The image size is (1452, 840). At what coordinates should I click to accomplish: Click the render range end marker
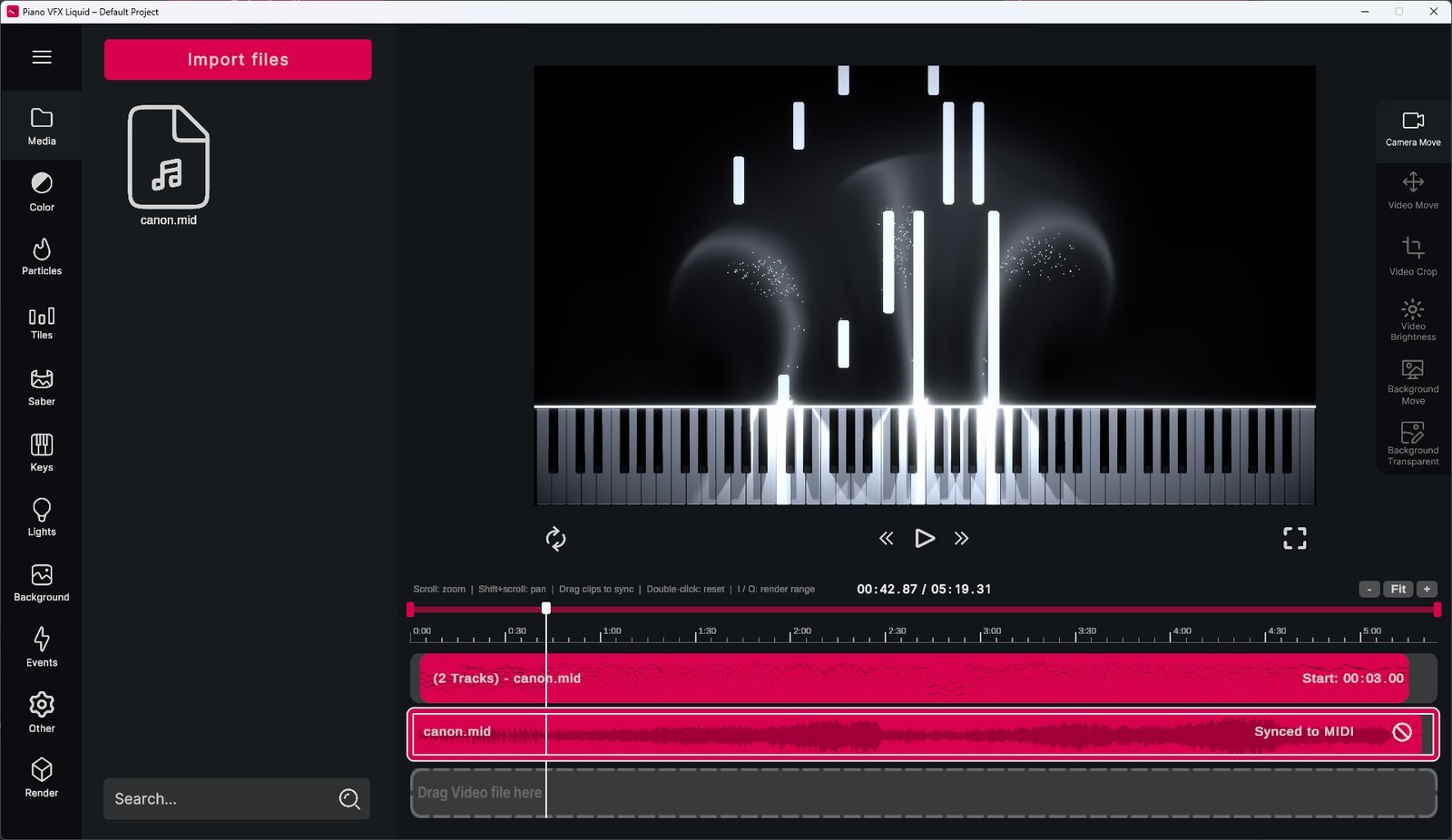(1437, 610)
